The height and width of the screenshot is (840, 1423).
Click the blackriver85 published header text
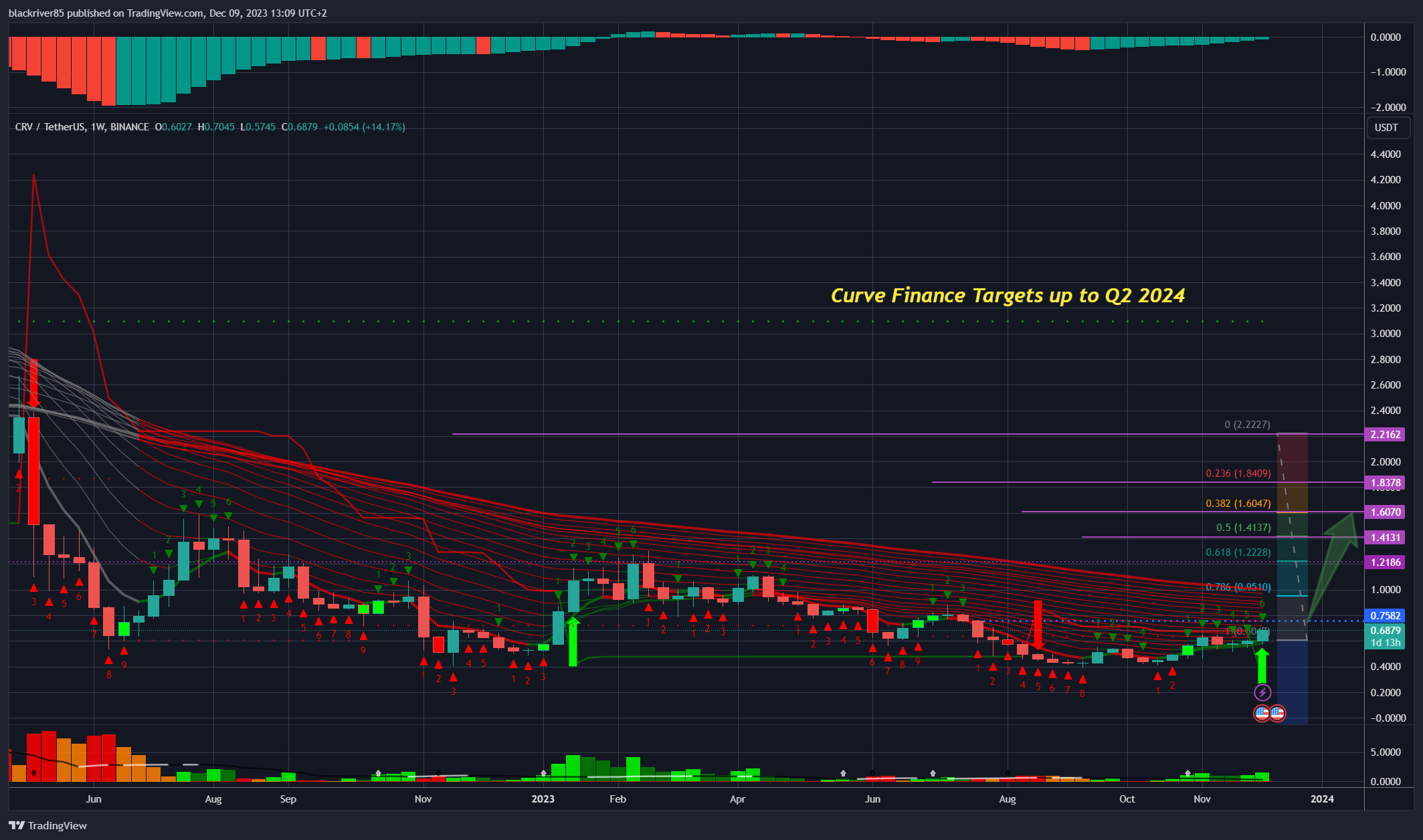pyautogui.click(x=167, y=13)
